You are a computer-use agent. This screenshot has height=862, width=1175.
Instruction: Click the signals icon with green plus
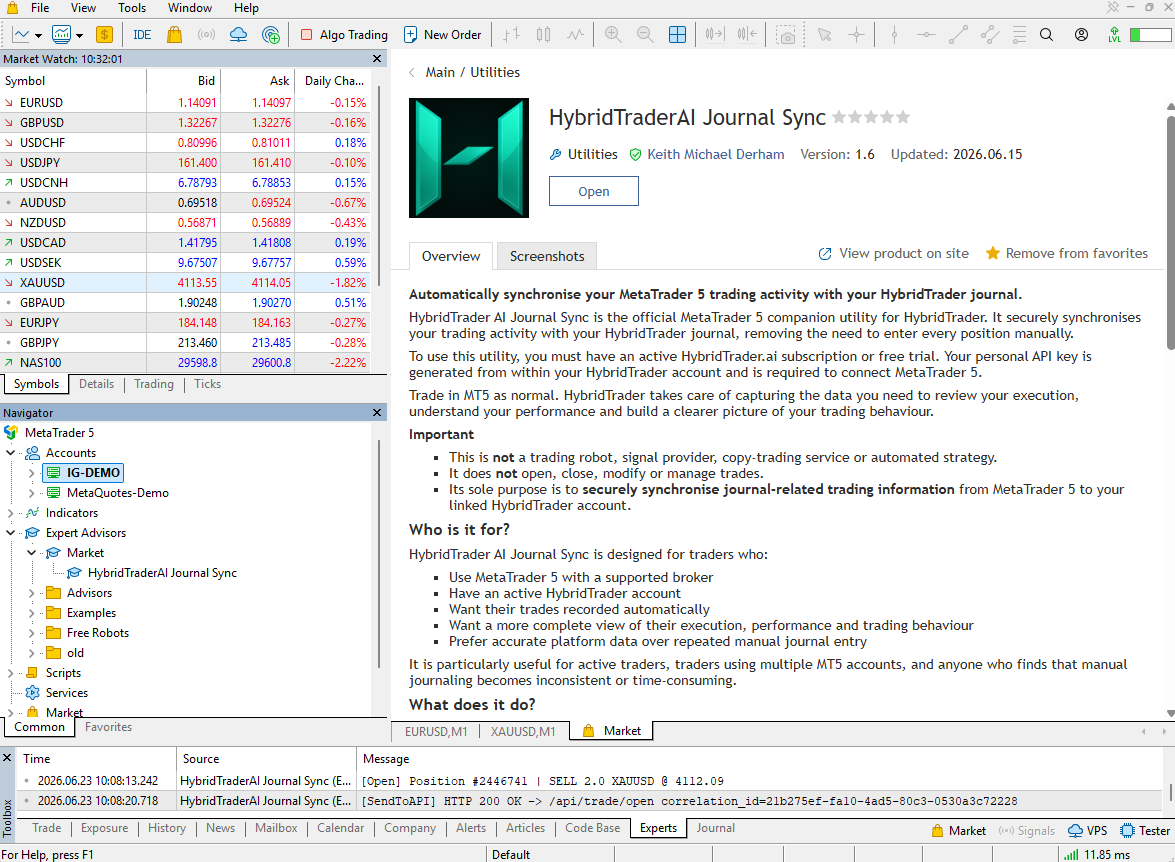[x=271, y=34]
